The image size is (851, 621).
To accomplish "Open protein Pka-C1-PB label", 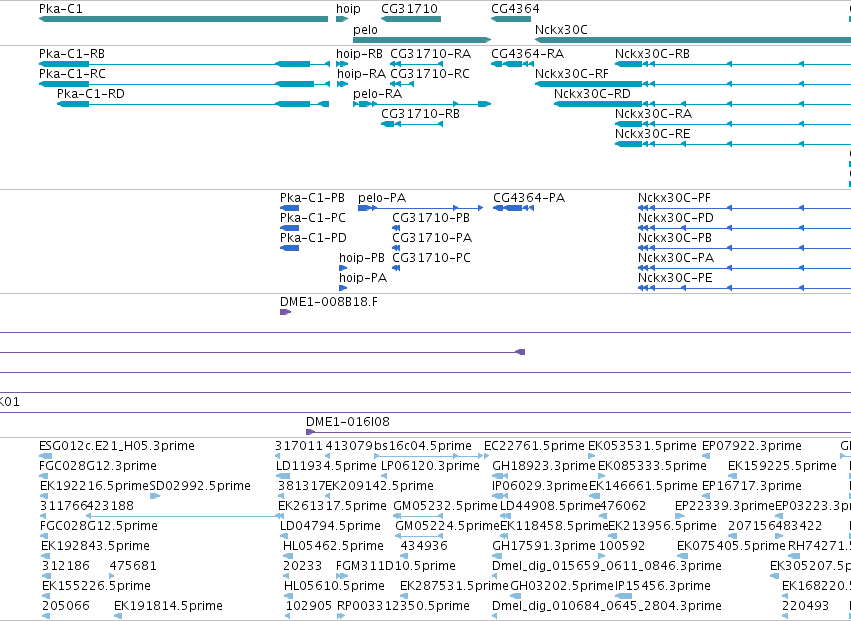I will 313,198.
